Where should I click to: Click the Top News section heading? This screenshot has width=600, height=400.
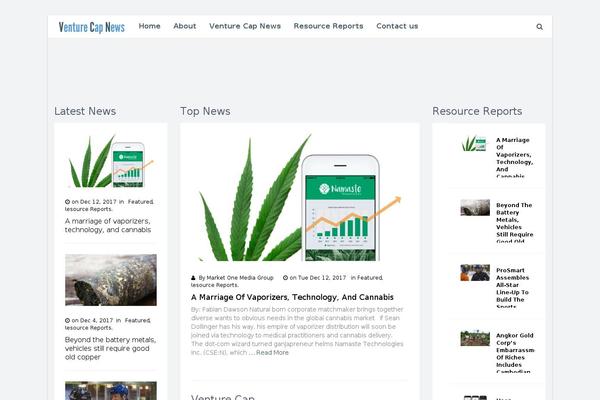point(205,111)
